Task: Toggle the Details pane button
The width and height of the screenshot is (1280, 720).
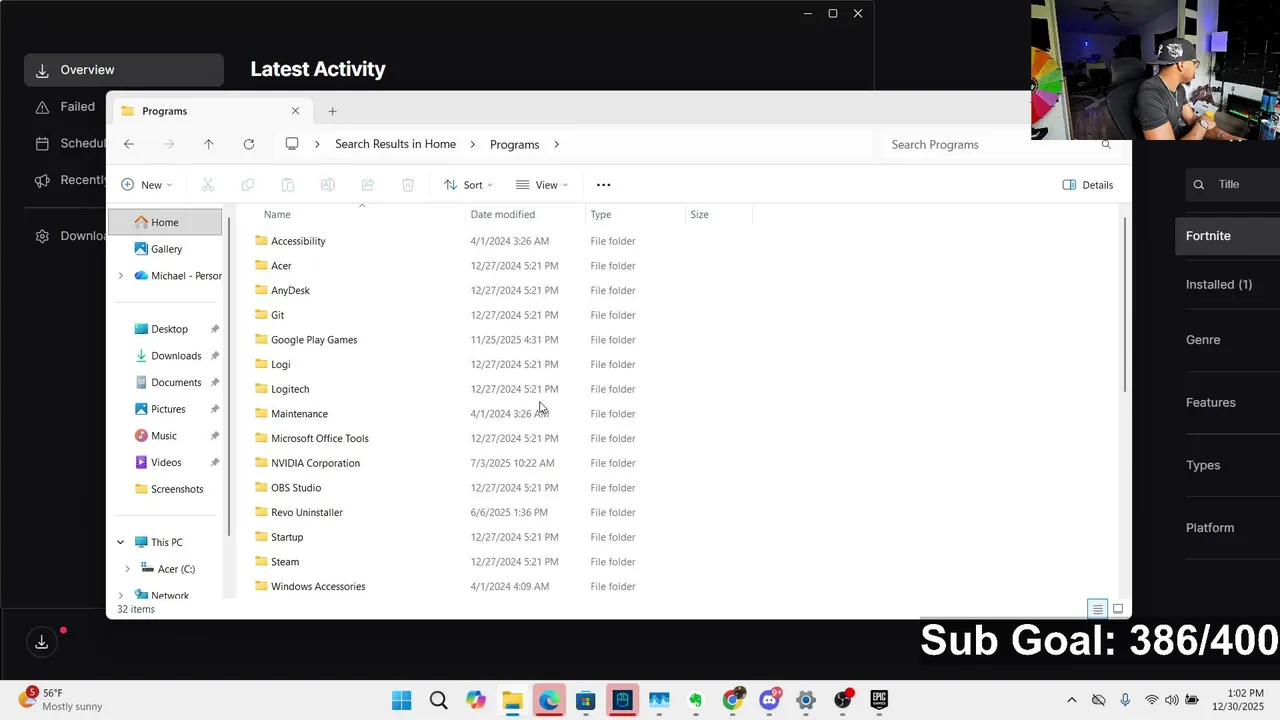Action: (1087, 185)
